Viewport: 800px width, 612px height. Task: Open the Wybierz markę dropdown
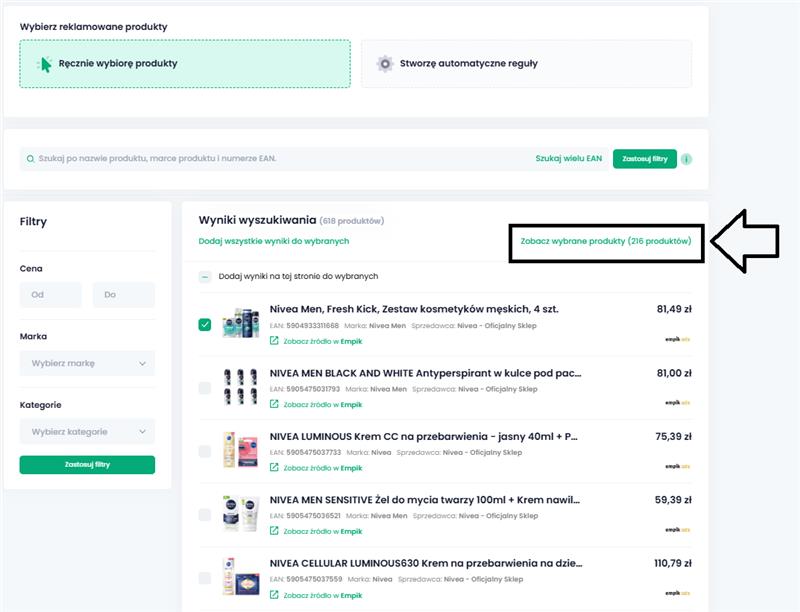coord(87,363)
